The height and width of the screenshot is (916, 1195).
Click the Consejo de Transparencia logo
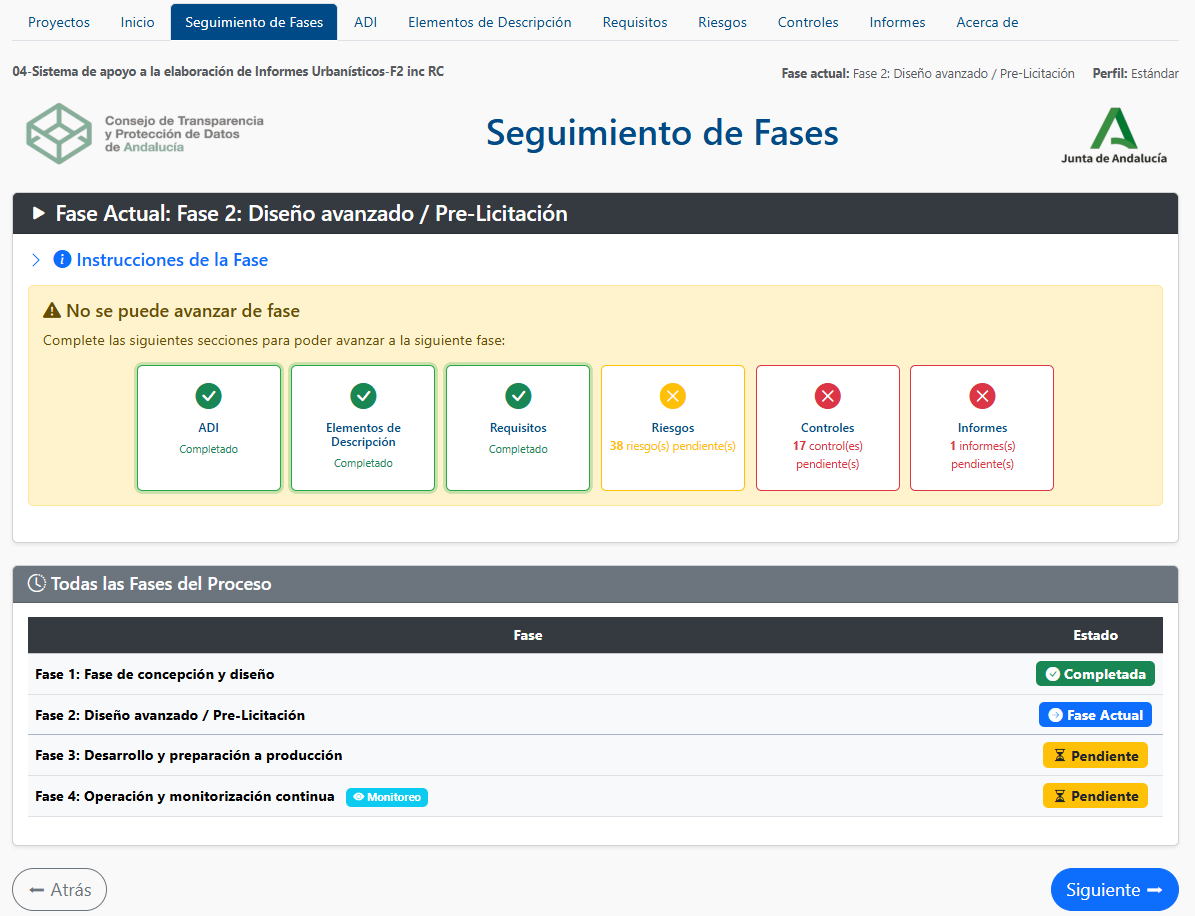pos(145,133)
